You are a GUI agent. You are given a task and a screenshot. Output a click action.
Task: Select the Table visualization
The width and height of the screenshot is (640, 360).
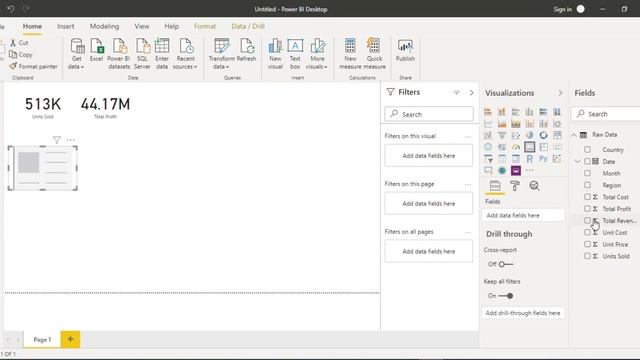pos(502,159)
